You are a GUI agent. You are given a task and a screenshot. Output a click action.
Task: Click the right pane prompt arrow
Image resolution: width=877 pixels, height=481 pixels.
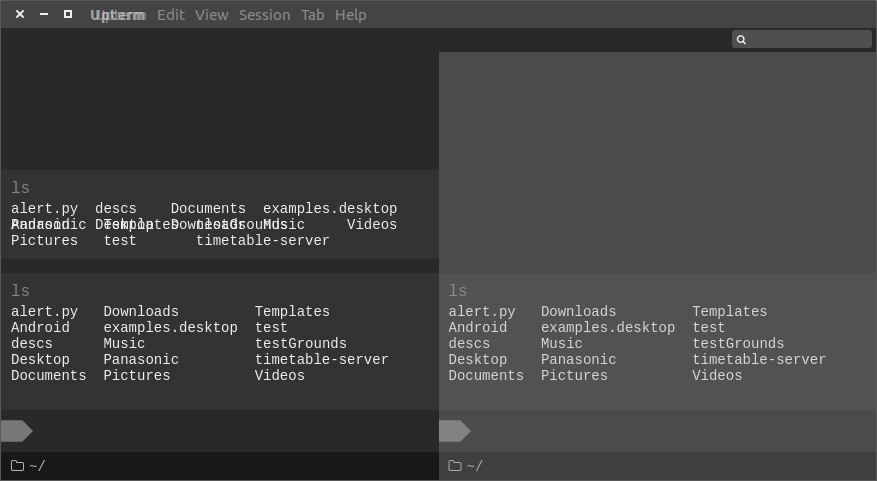pyautogui.click(x=455, y=431)
